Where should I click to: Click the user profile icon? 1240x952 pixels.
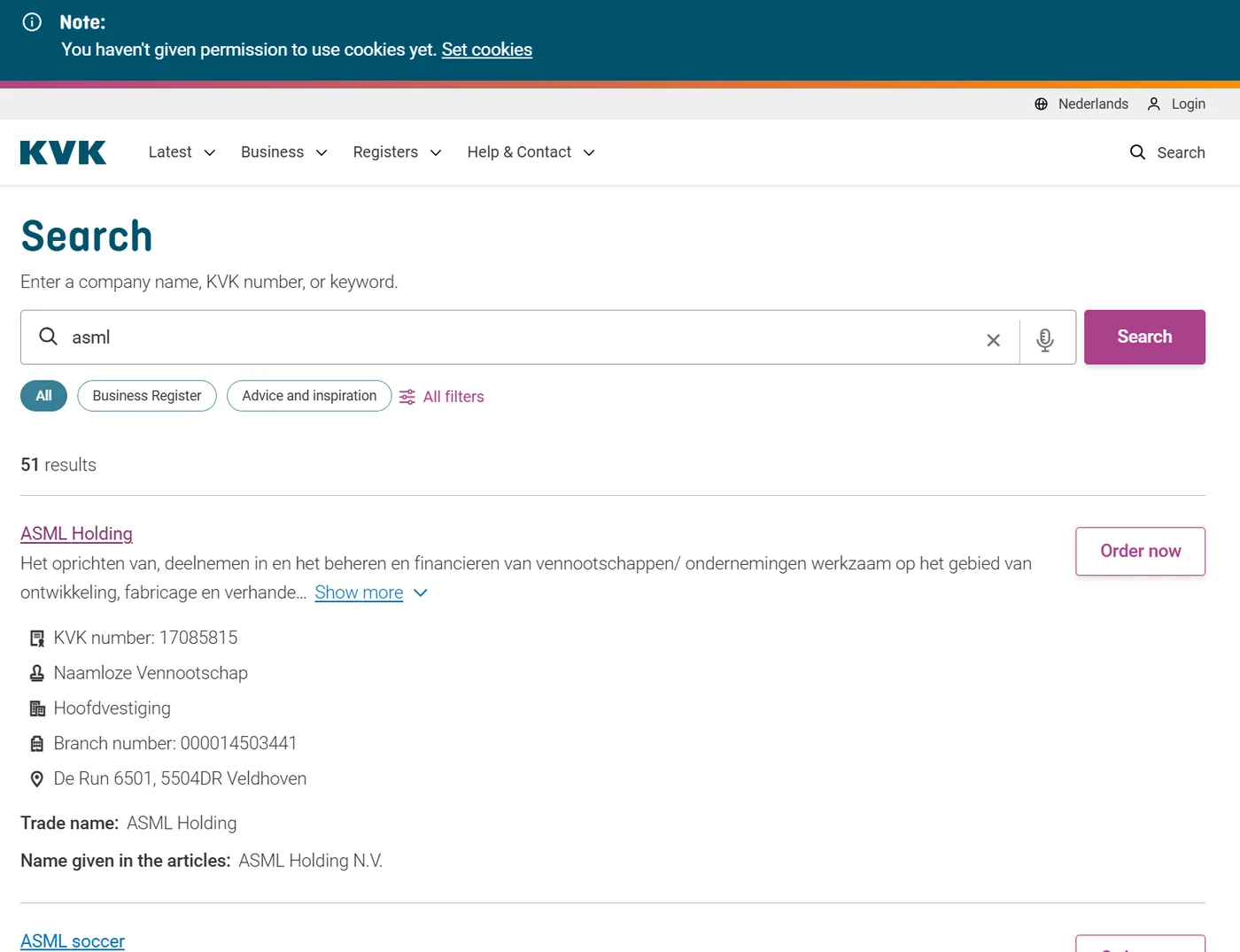coord(1153,104)
